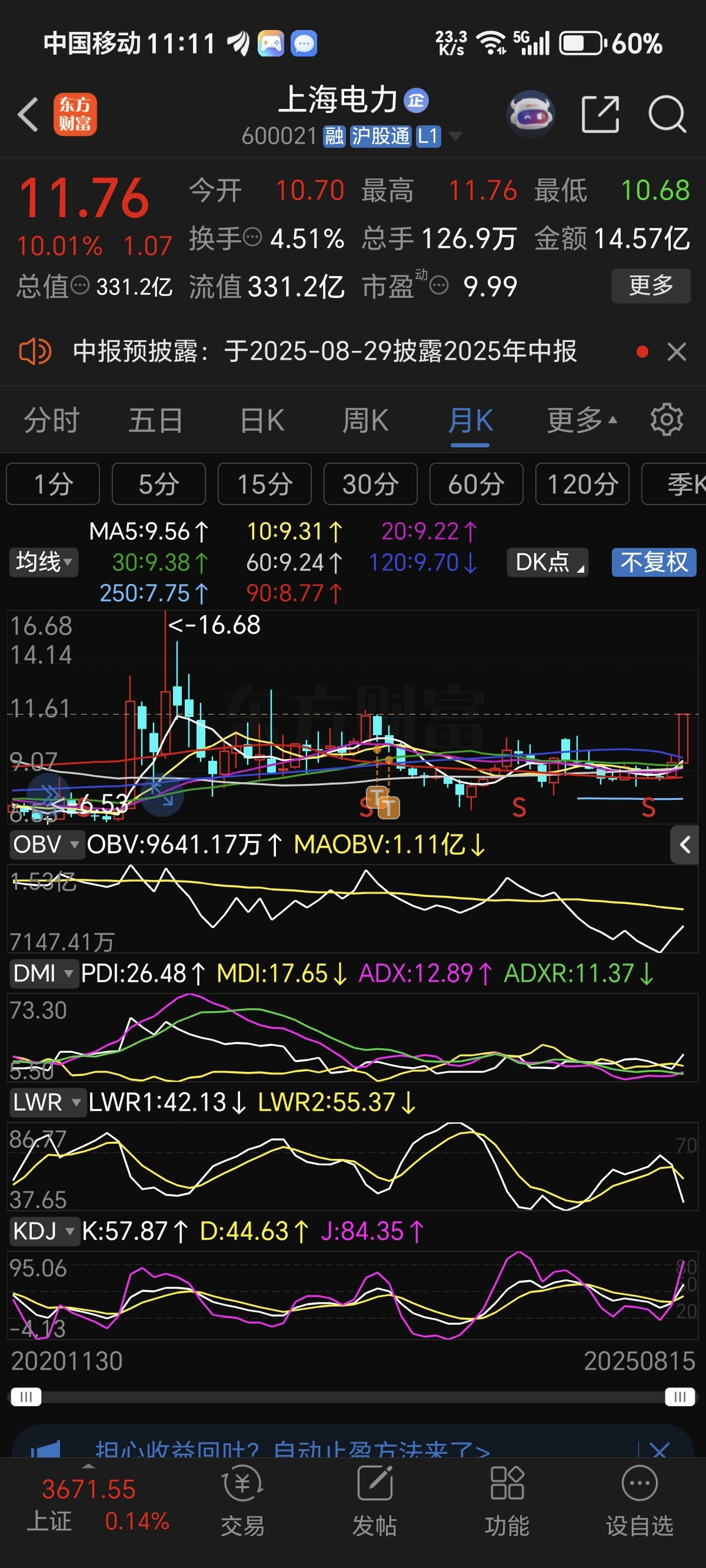706x1568 pixels.
Task: Tap the 市盈 info icon
Action: pos(439,285)
